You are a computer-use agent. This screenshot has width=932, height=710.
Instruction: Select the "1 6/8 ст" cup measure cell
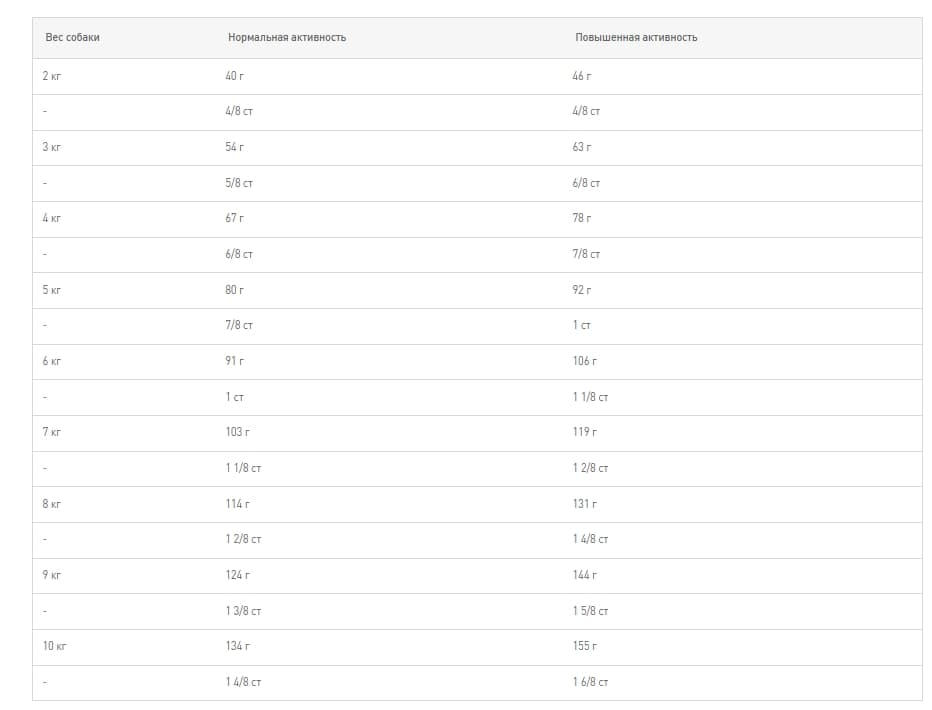click(590, 682)
